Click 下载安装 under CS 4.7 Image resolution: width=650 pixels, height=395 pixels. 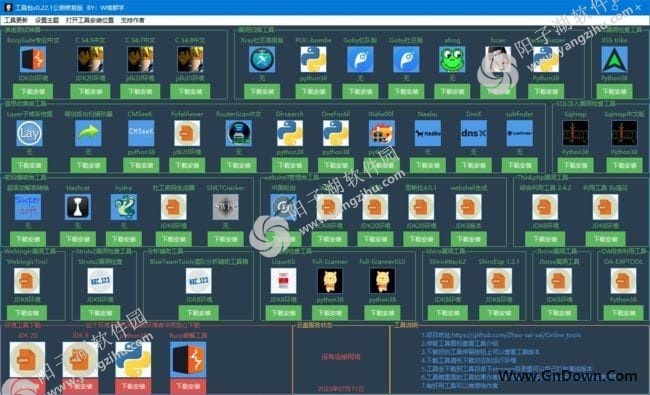coord(140,92)
